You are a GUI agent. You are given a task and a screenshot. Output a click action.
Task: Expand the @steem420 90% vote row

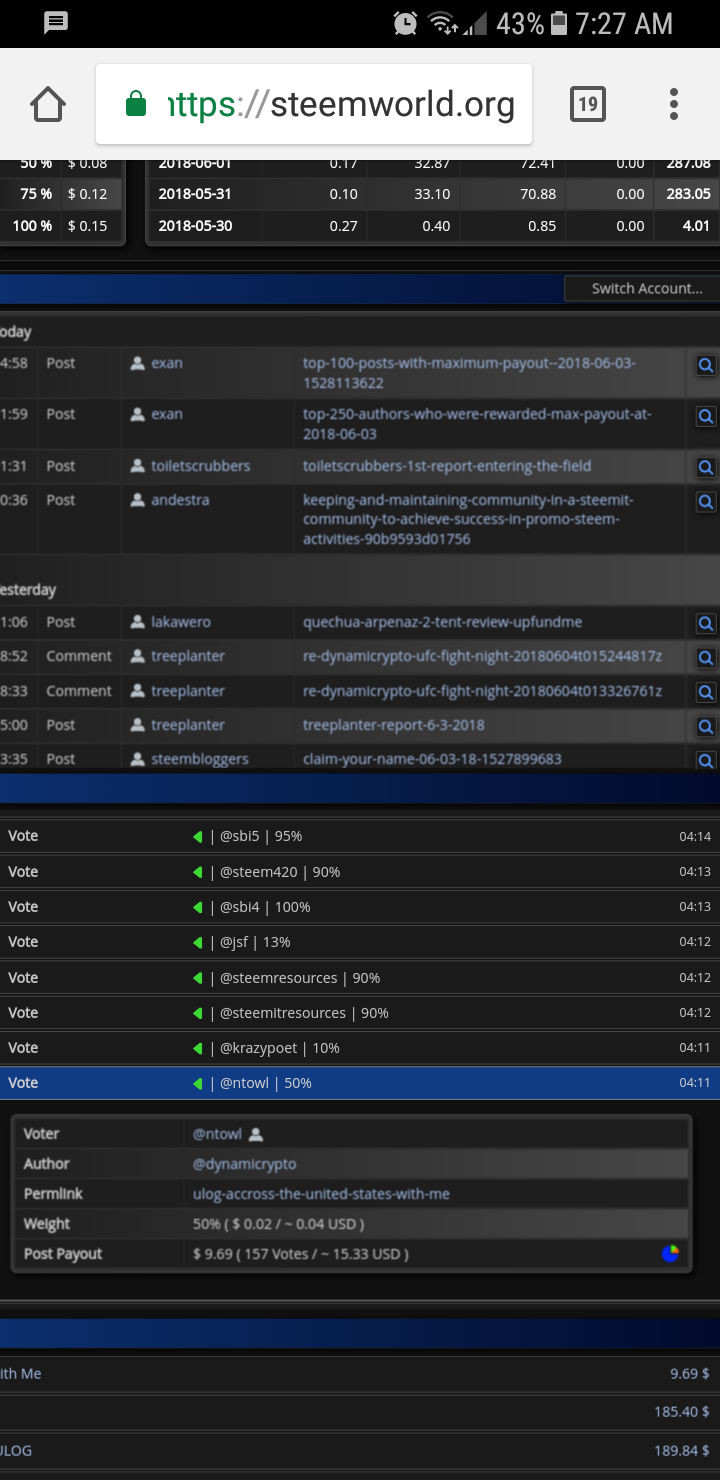[x=360, y=872]
